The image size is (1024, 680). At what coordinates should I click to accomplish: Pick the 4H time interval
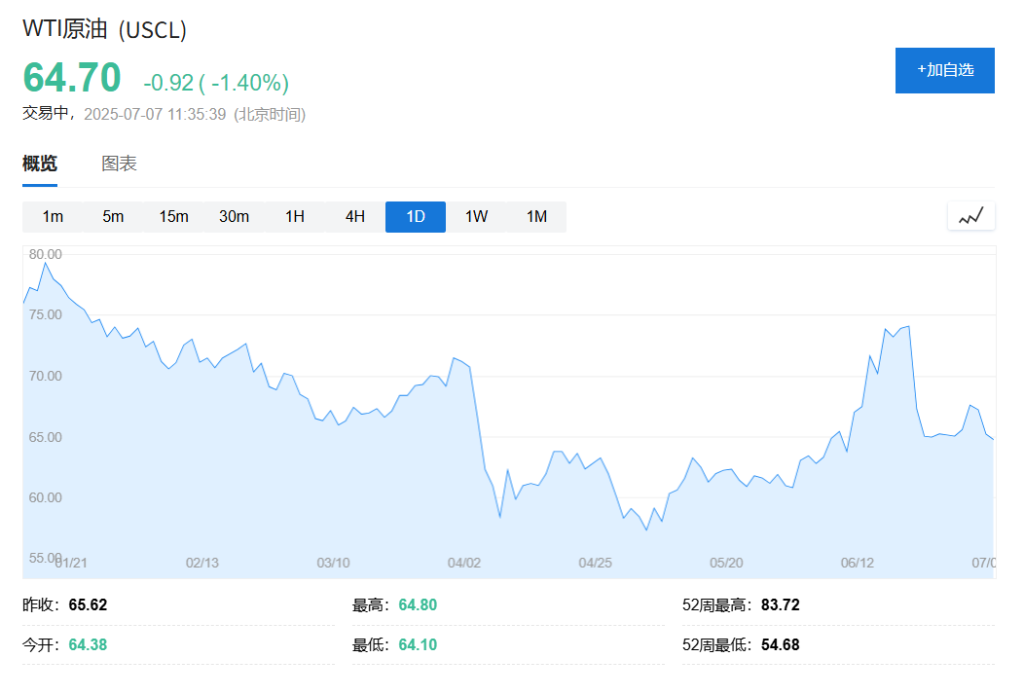coord(355,217)
